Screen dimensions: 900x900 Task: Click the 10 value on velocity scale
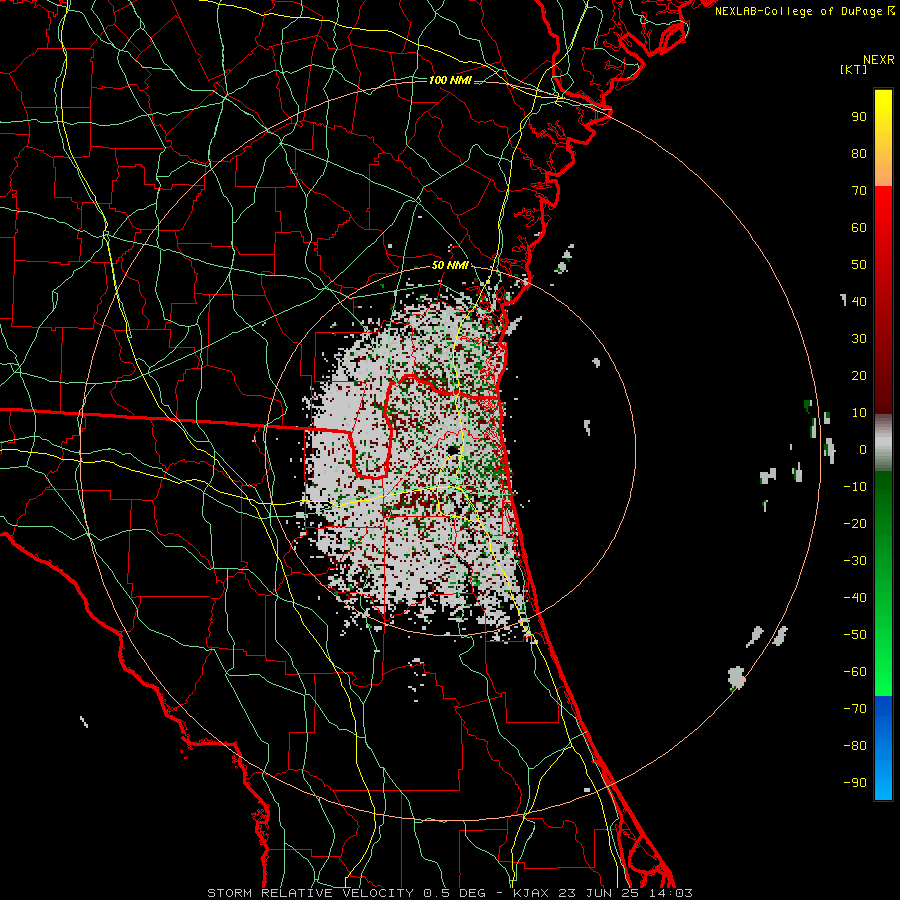click(859, 413)
